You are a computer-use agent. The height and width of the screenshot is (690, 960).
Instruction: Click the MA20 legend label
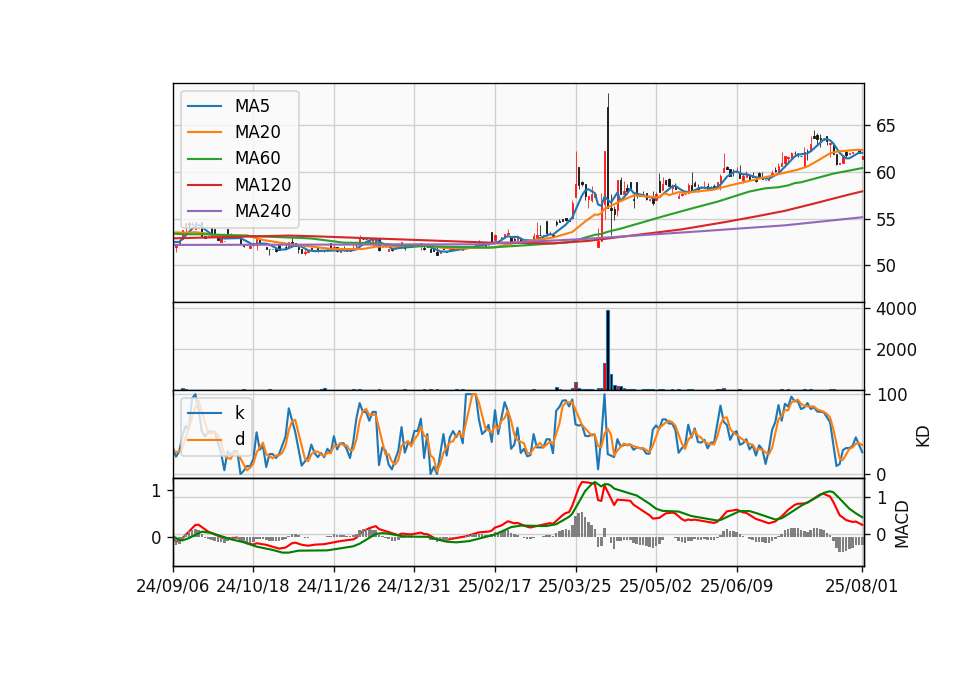coord(257,132)
